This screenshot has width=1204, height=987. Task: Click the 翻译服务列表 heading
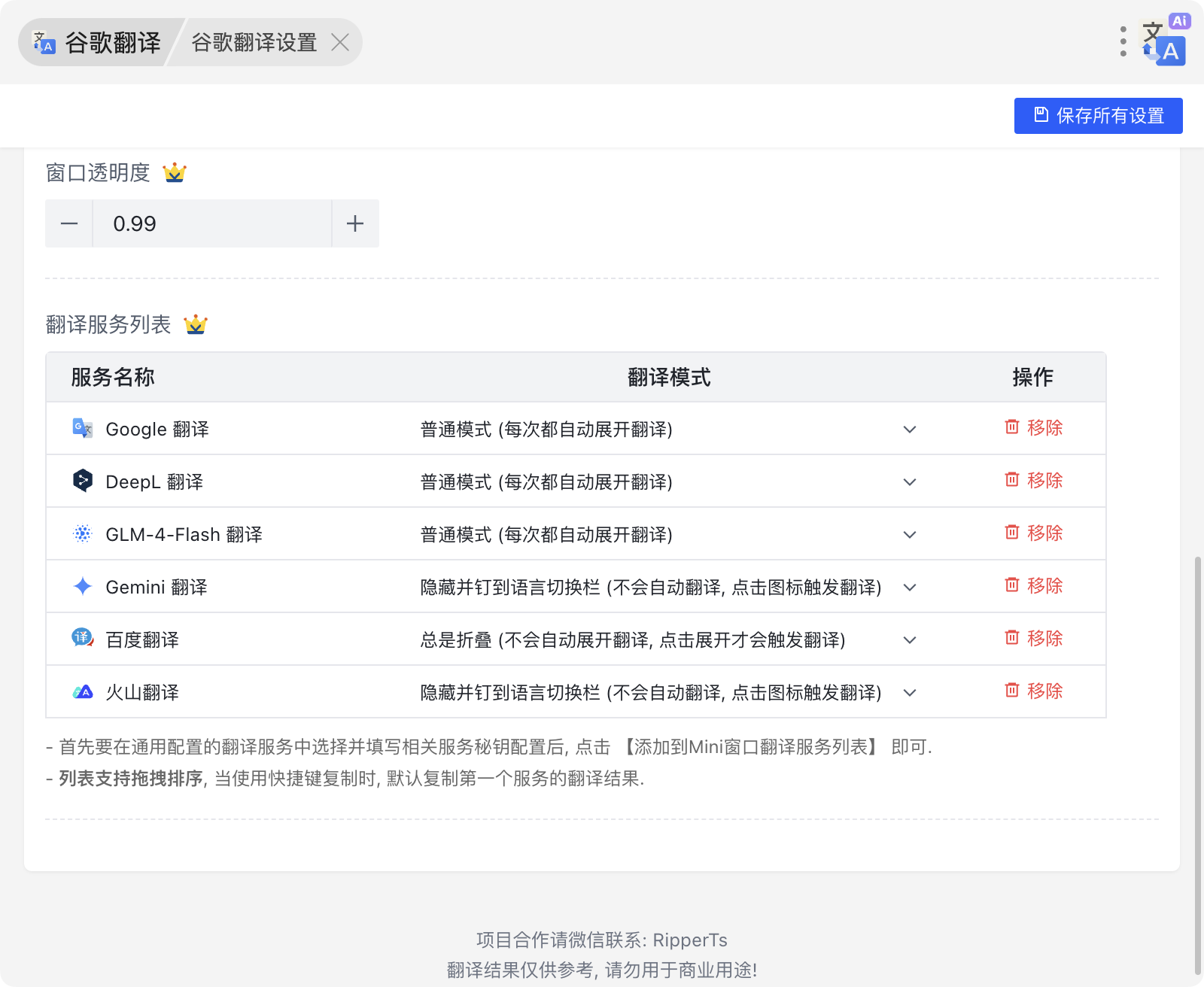(x=108, y=325)
